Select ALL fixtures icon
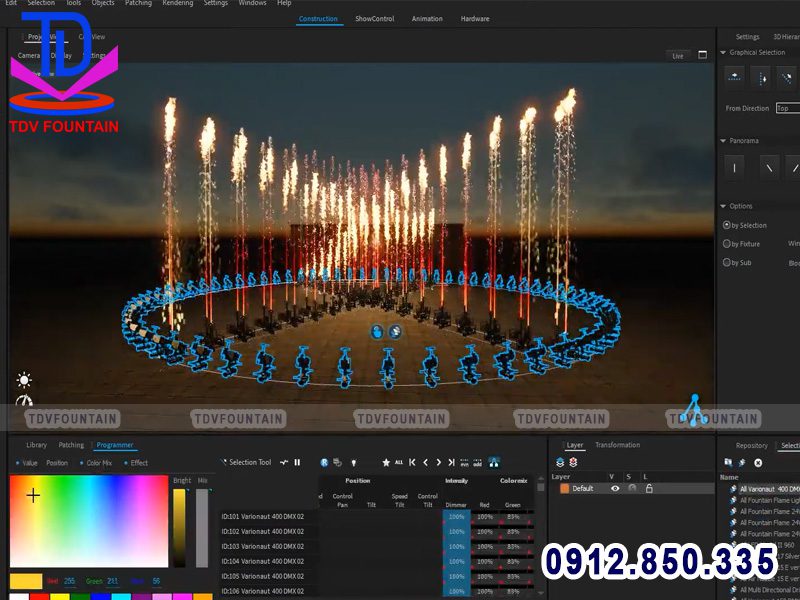Viewport: 800px width, 600px height. 398,462
